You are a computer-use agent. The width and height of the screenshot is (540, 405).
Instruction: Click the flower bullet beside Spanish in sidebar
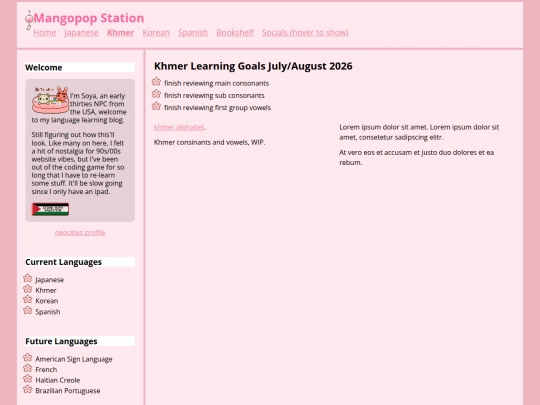pos(28,310)
